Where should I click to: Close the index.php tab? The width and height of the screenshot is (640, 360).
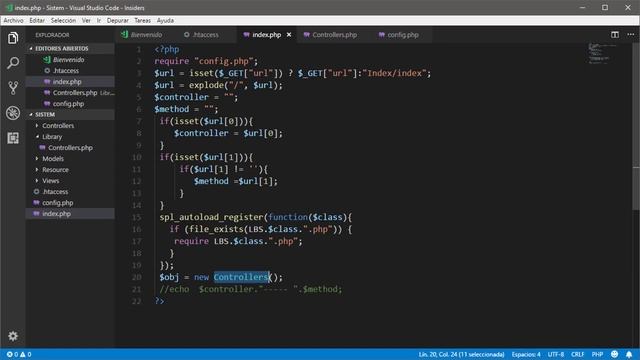tap(289, 35)
